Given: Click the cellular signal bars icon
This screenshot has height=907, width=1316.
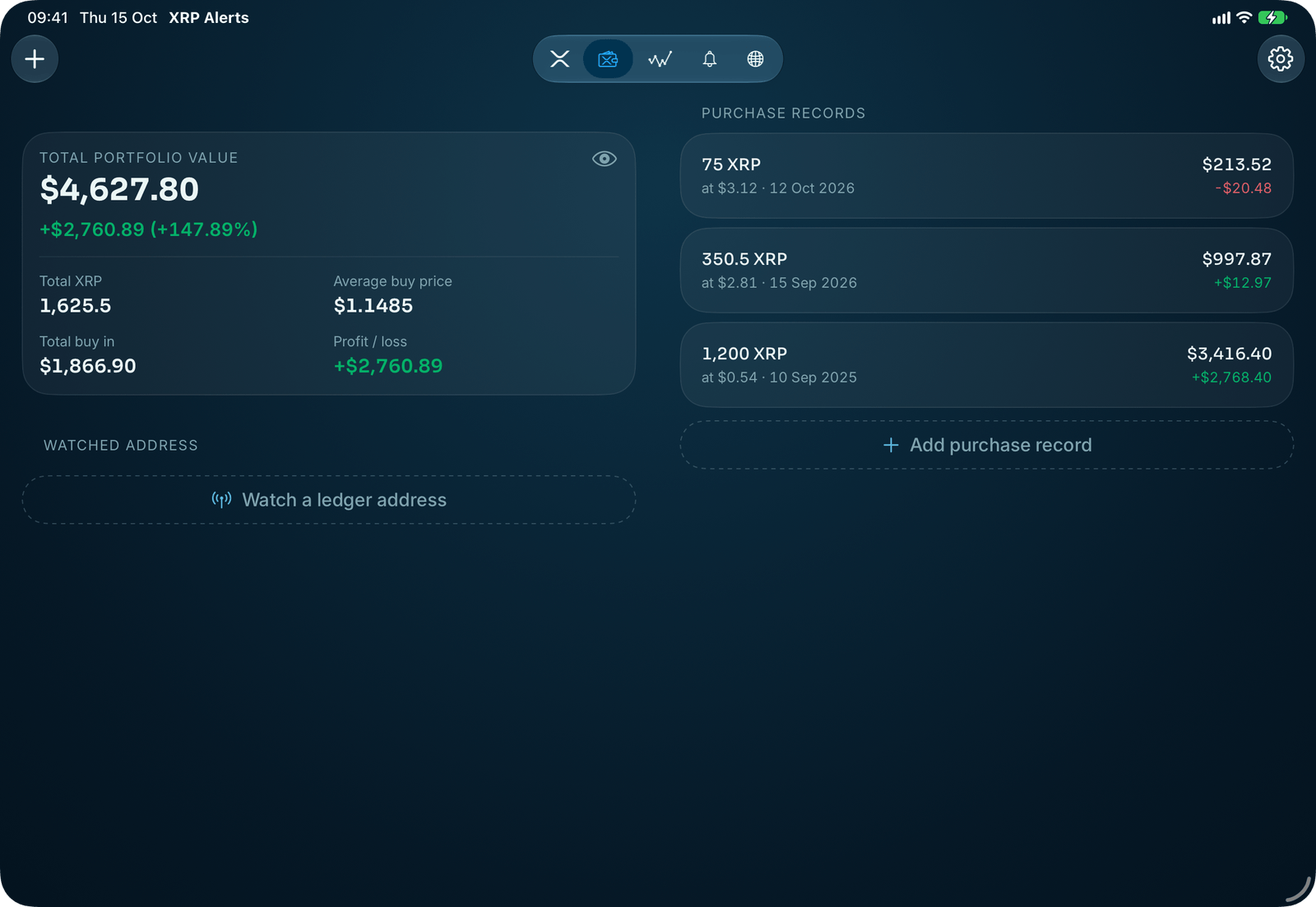Looking at the screenshot, I should 1221,18.
